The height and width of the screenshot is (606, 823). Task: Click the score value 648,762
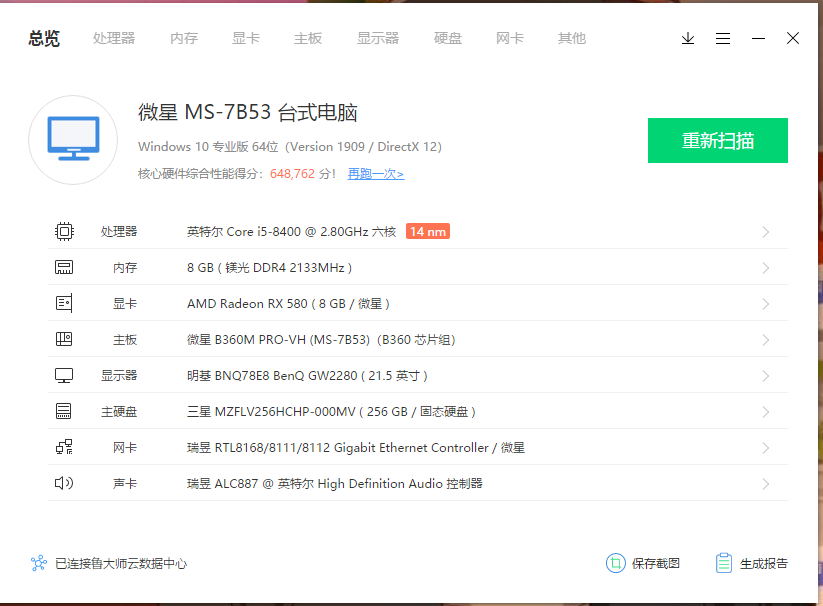(292, 174)
